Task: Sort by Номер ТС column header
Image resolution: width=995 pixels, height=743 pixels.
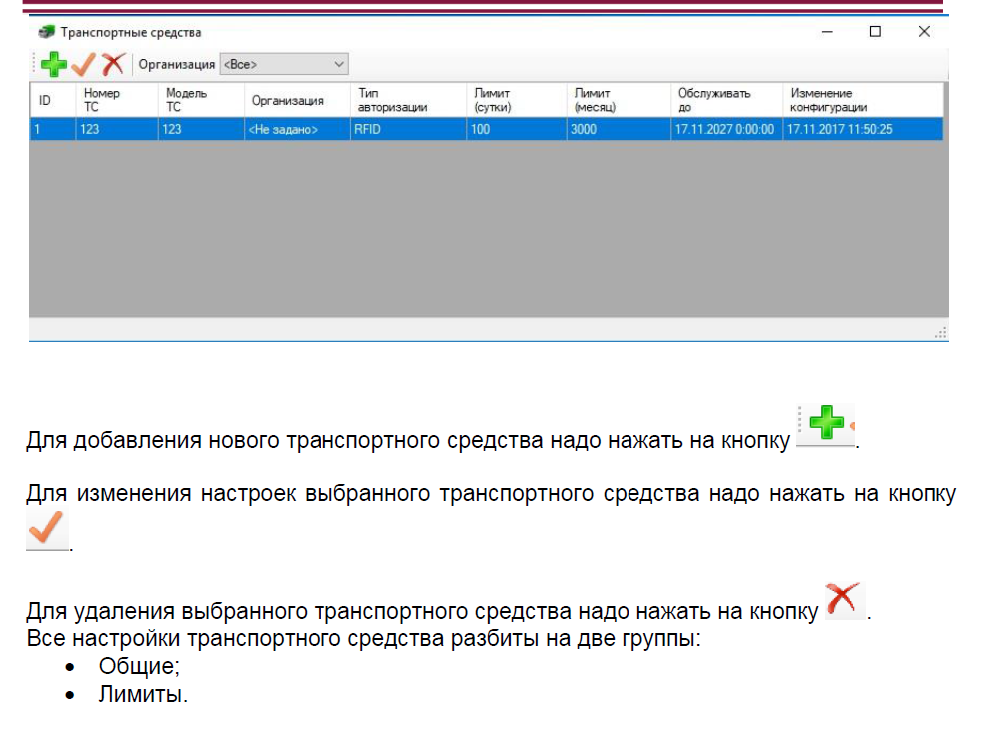Action: [117, 100]
